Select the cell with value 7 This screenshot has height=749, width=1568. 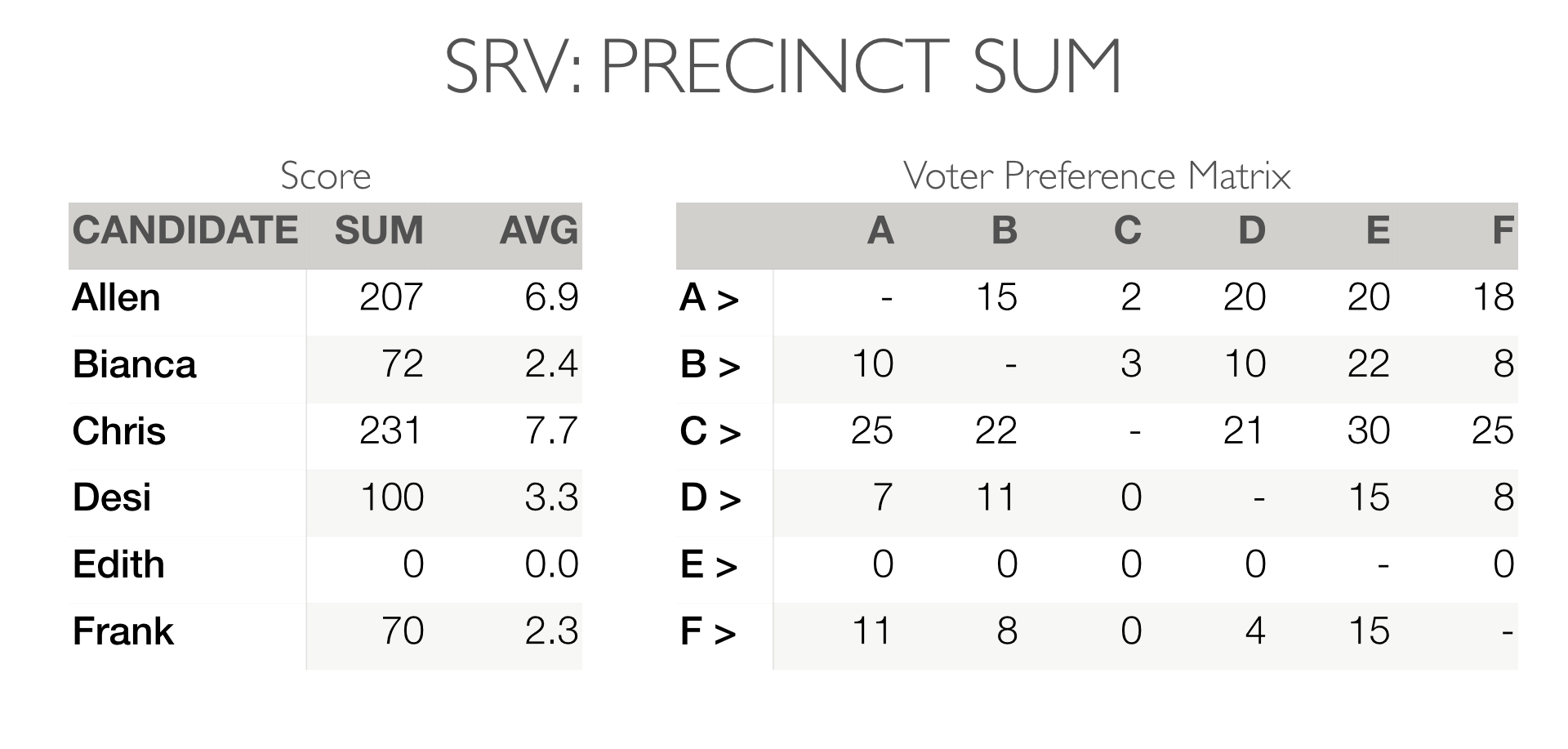882,497
